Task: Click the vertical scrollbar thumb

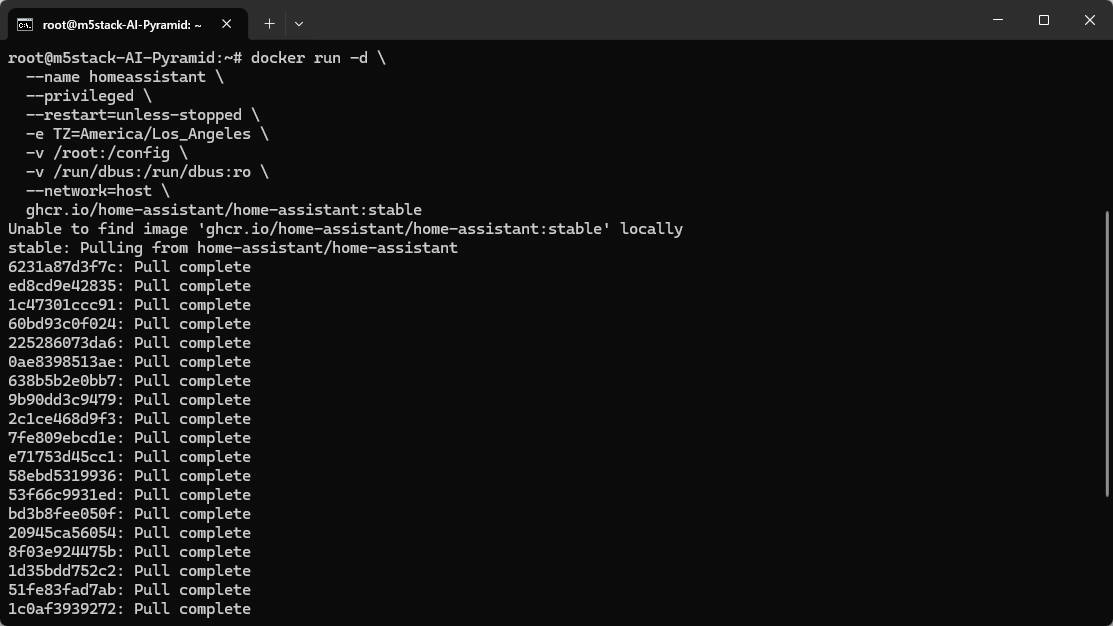Action: [1106, 352]
